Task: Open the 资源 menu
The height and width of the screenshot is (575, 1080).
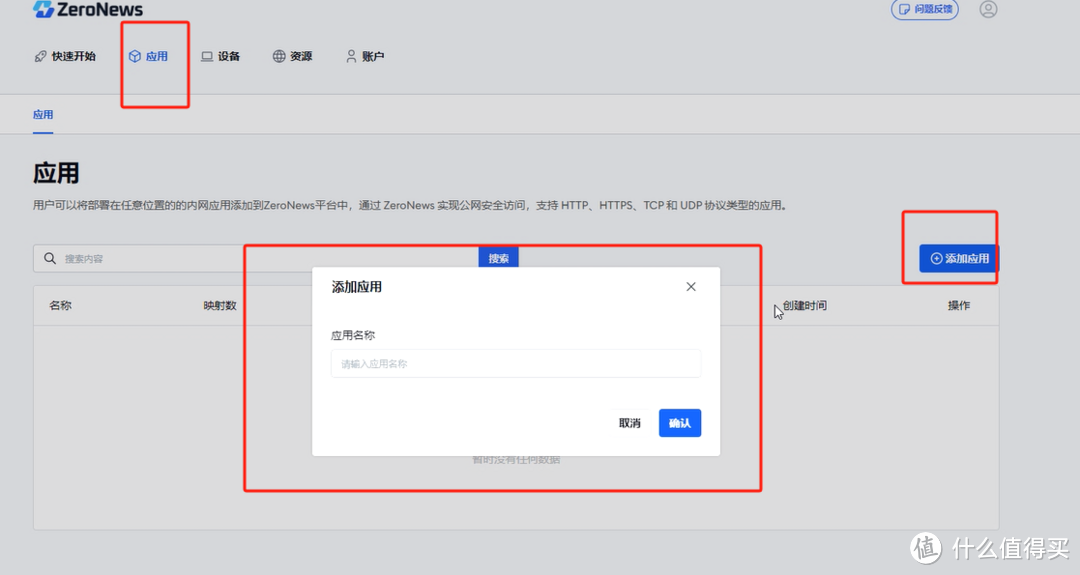Action: 293,56
